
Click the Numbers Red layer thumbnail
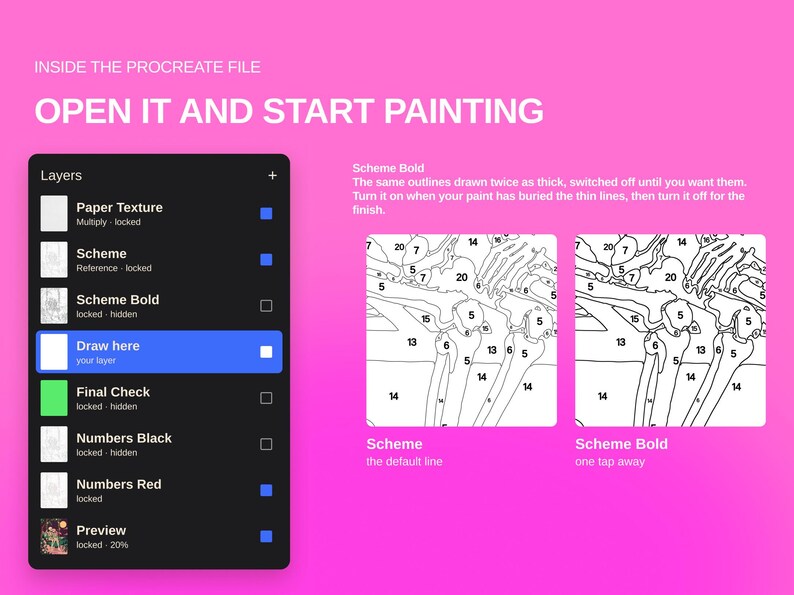[54, 490]
